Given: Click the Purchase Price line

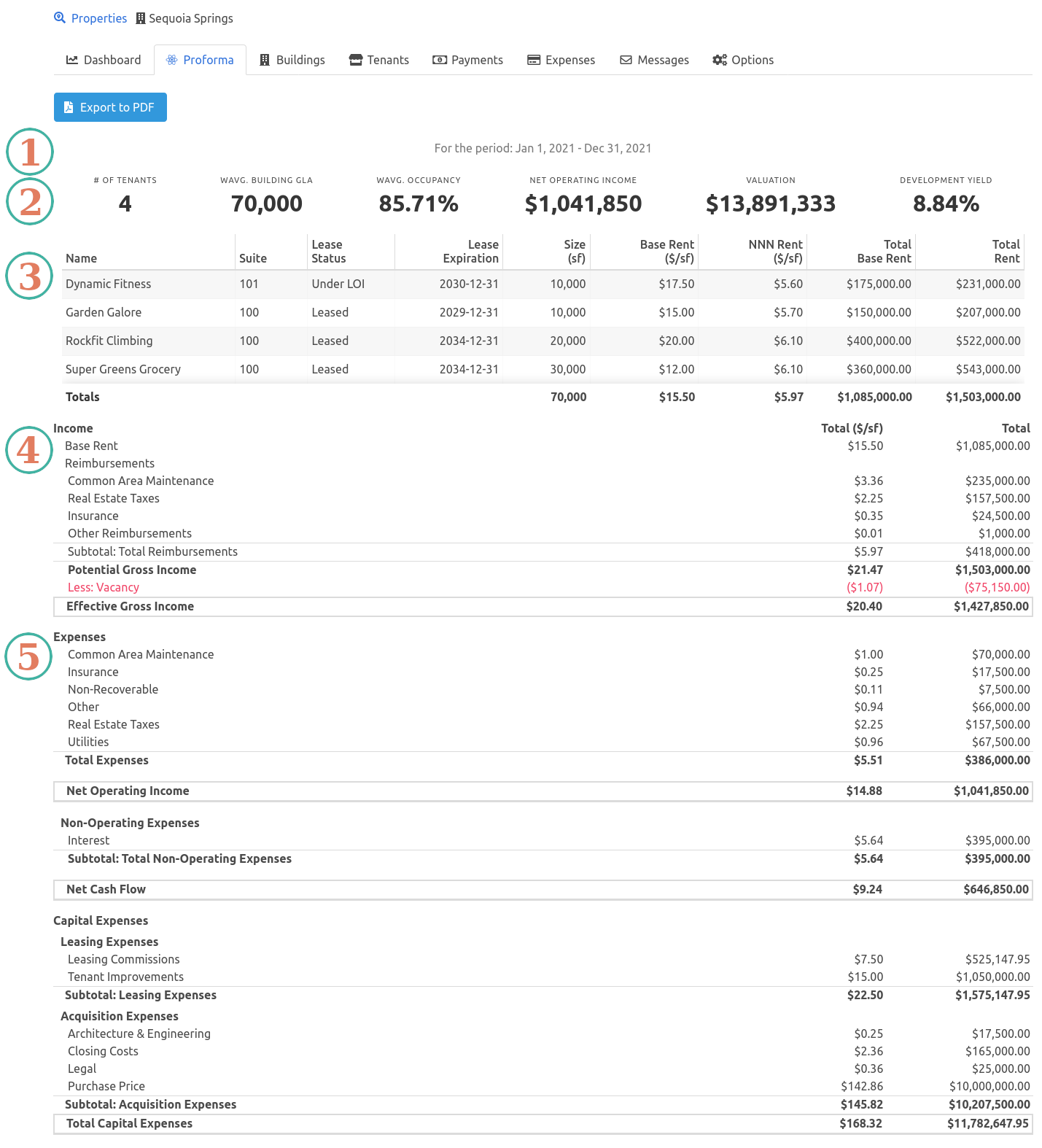Looking at the screenshot, I should [543, 1086].
